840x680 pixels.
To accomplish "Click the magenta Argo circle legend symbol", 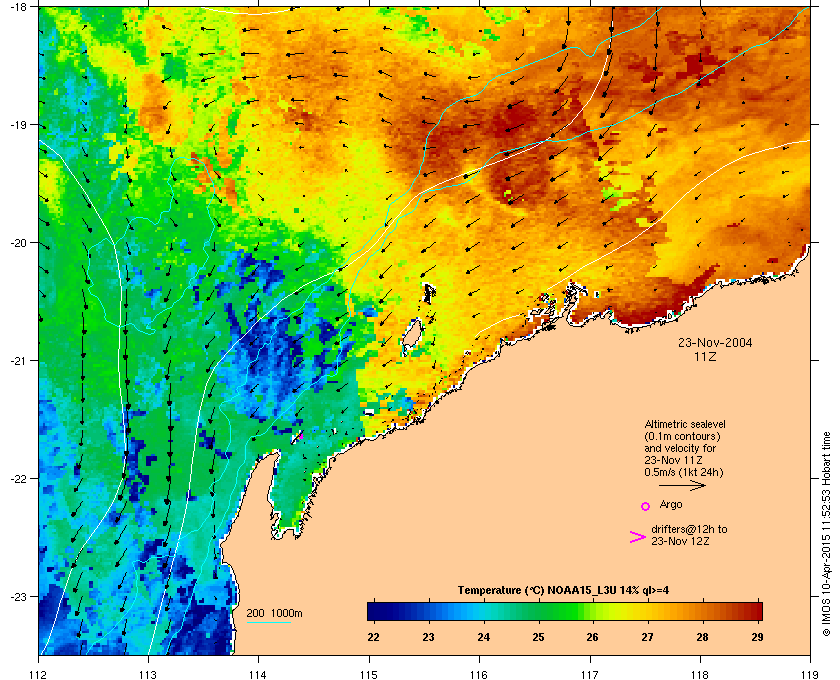I will point(646,506).
